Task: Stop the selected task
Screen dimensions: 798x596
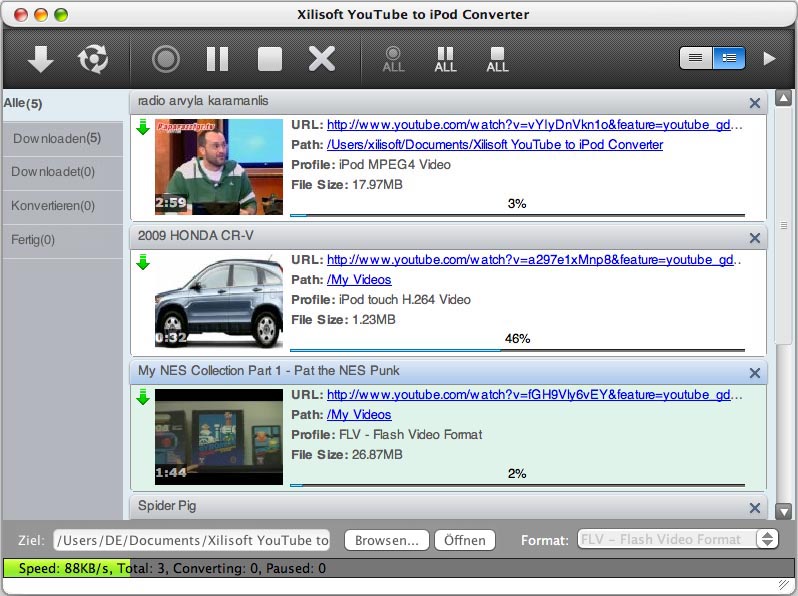Action: (270, 59)
